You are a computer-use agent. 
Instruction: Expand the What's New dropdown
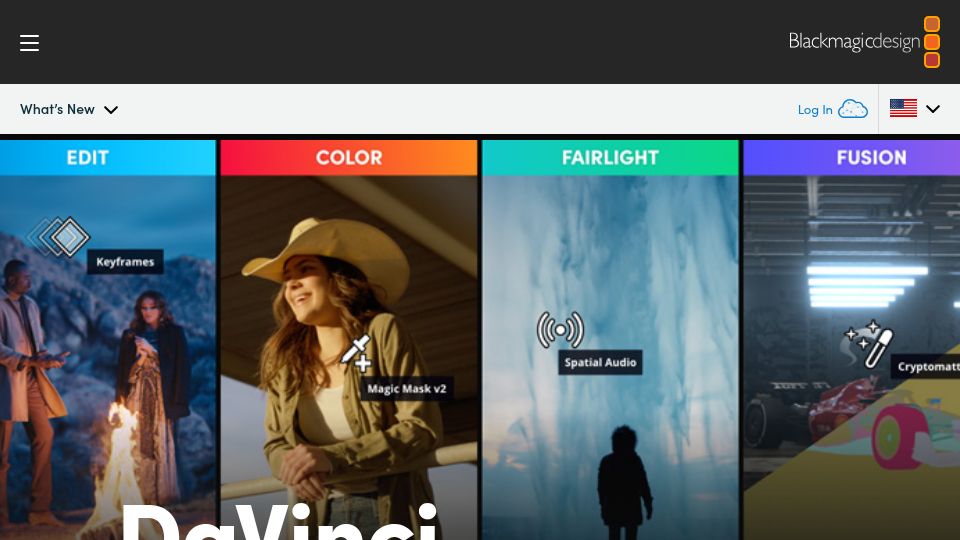[69, 110]
